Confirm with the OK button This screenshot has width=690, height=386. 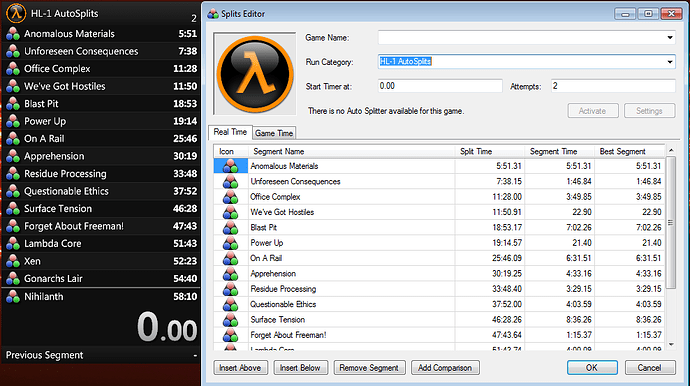[x=592, y=368]
